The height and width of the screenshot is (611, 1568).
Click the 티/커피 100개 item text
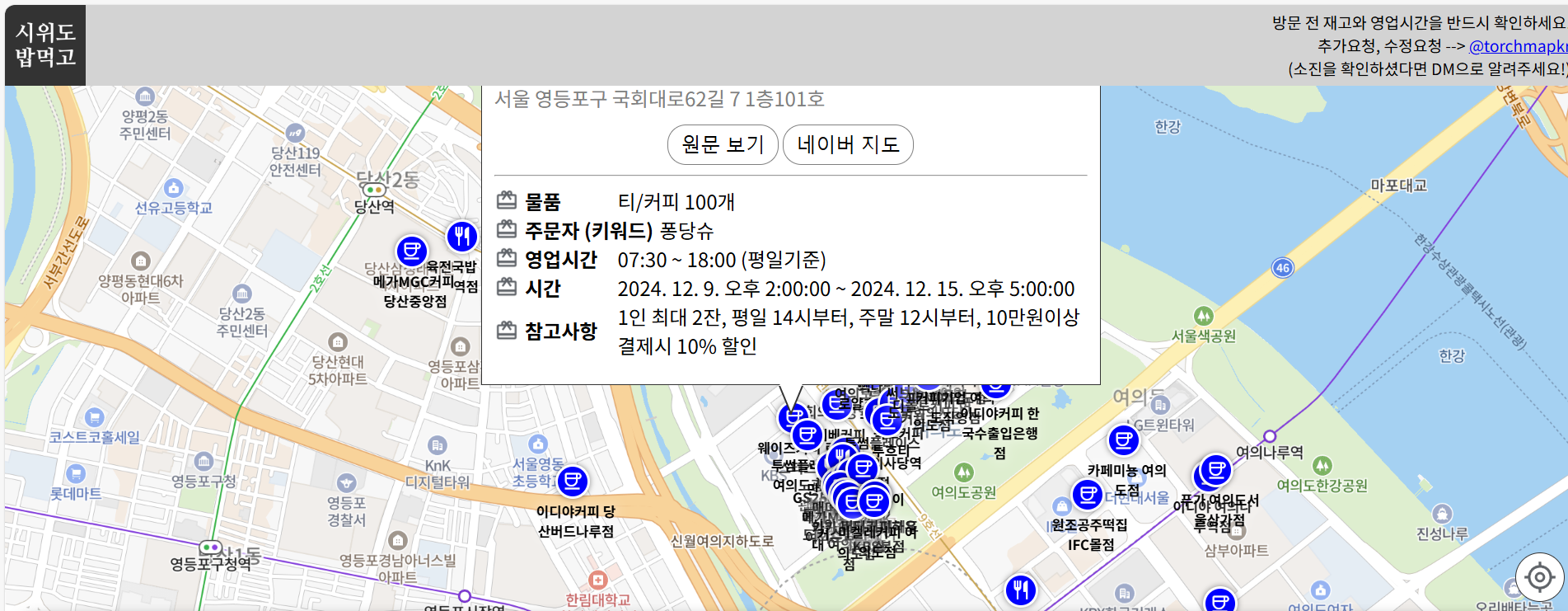click(x=676, y=202)
